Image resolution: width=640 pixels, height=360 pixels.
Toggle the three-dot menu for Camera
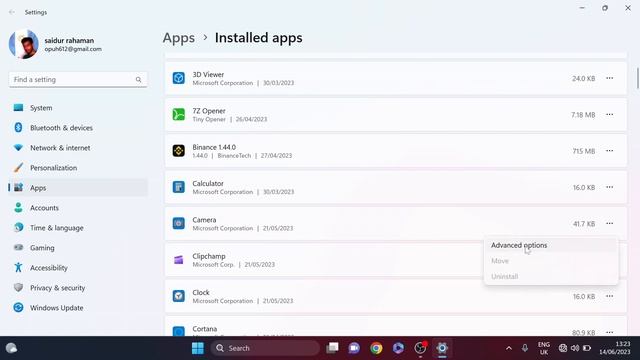tap(609, 223)
